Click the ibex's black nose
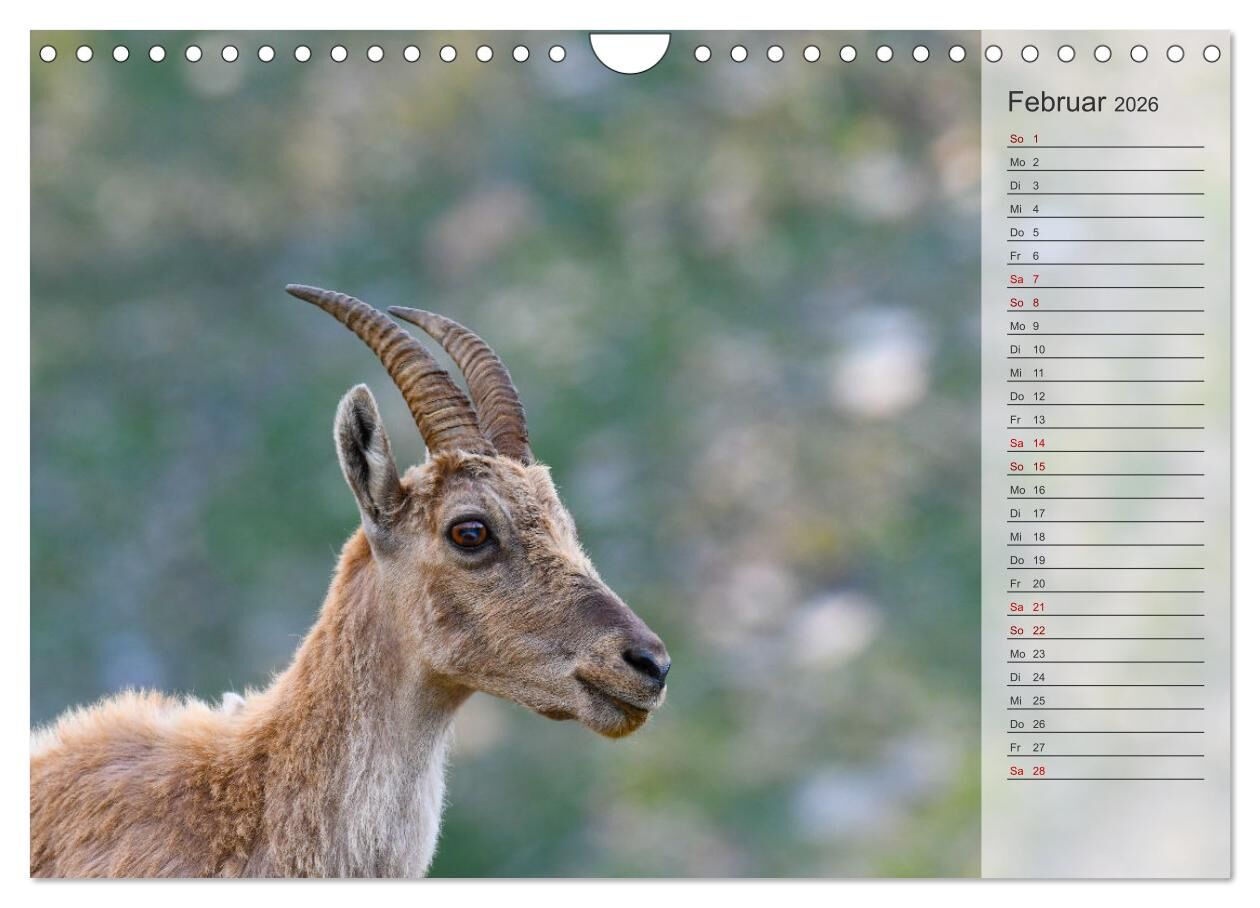Image resolution: width=1260 pixels, height=908 pixels. [x=648, y=663]
